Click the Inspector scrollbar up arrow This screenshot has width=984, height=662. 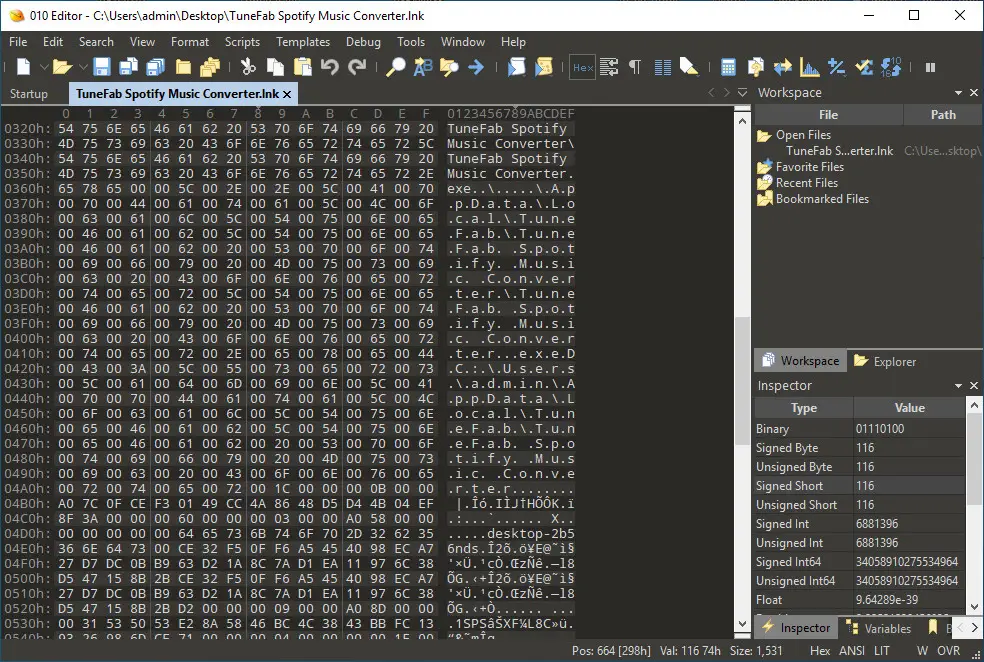click(974, 405)
